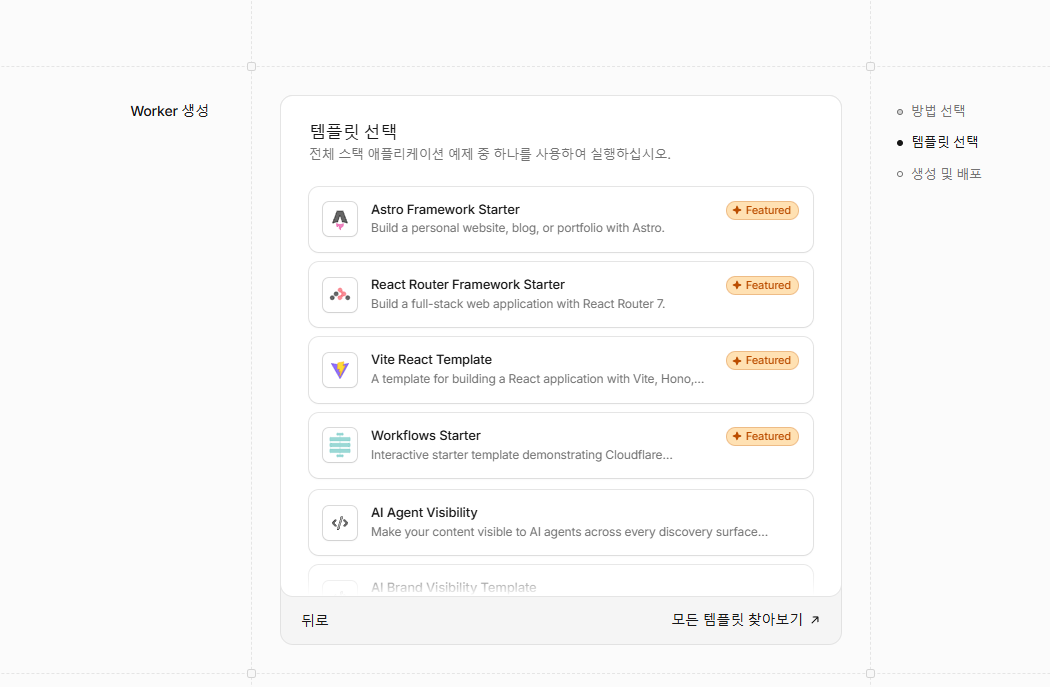Choose the React Router Framework Starter card
The width and height of the screenshot is (1050, 687).
(560, 295)
